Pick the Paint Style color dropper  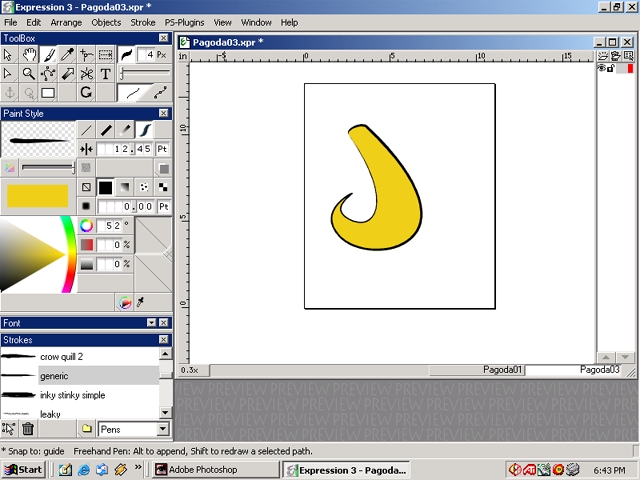pyautogui.click(x=140, y=302)
